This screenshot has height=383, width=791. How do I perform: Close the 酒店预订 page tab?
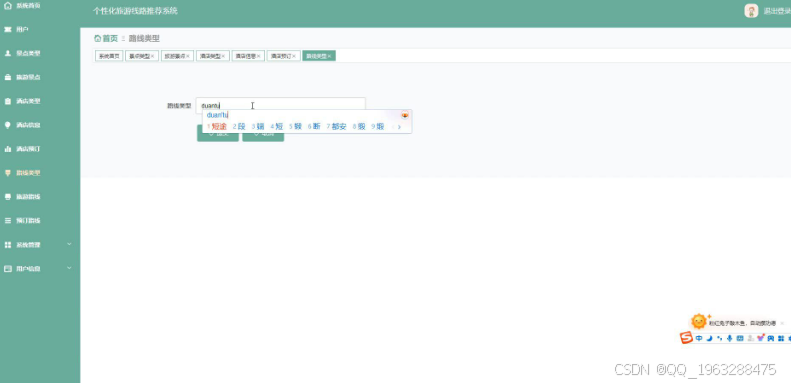point(294,56)
